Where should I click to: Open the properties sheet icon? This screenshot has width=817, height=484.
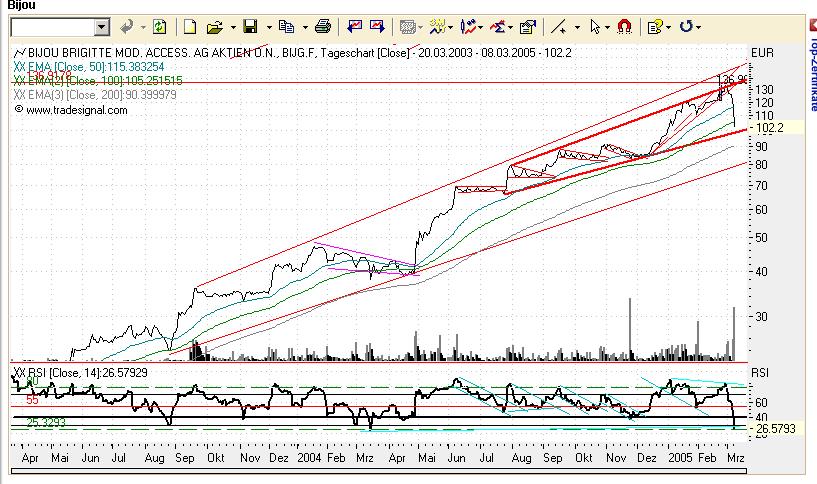pos(528,27)
